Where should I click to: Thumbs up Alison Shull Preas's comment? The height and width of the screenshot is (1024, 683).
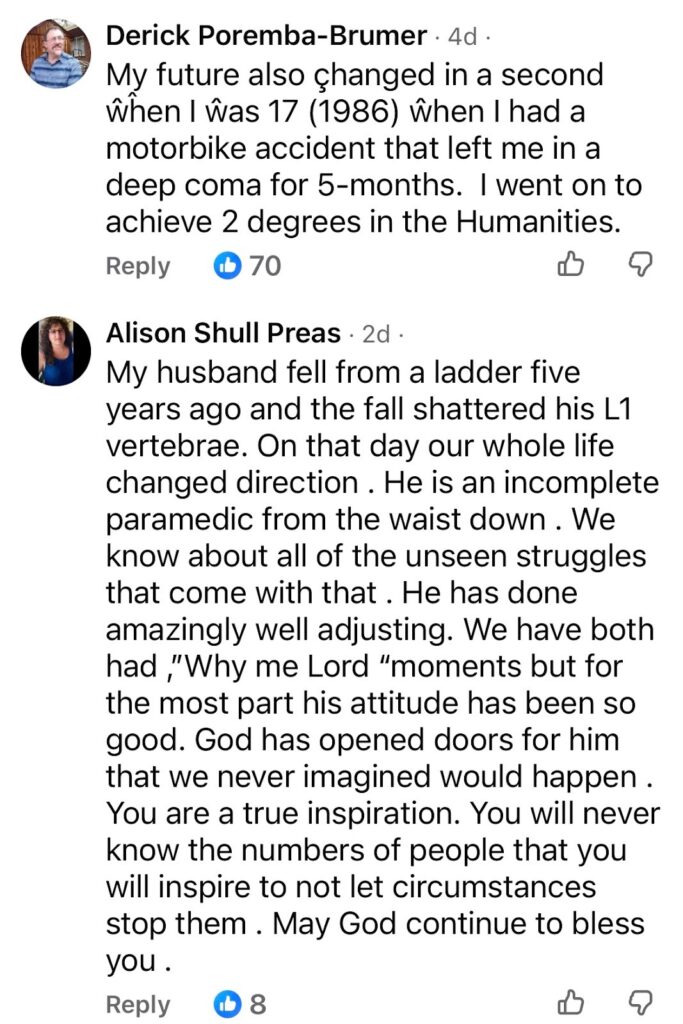pyautogui.click(x=570, y=1003)
